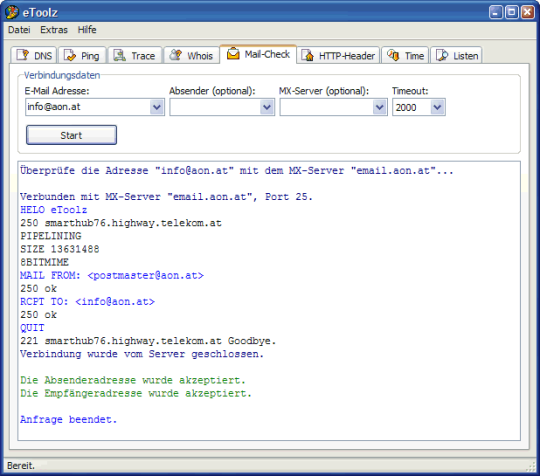Click the Listen tab icon
The image size is (540, 476).
(x=442, y=55)
